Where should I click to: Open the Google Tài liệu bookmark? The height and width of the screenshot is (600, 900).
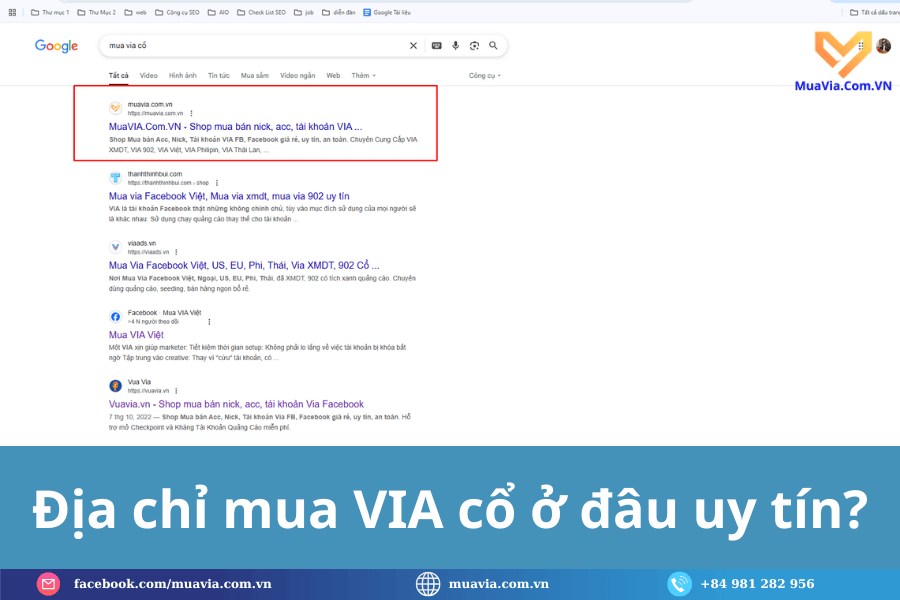pos(387,12)
